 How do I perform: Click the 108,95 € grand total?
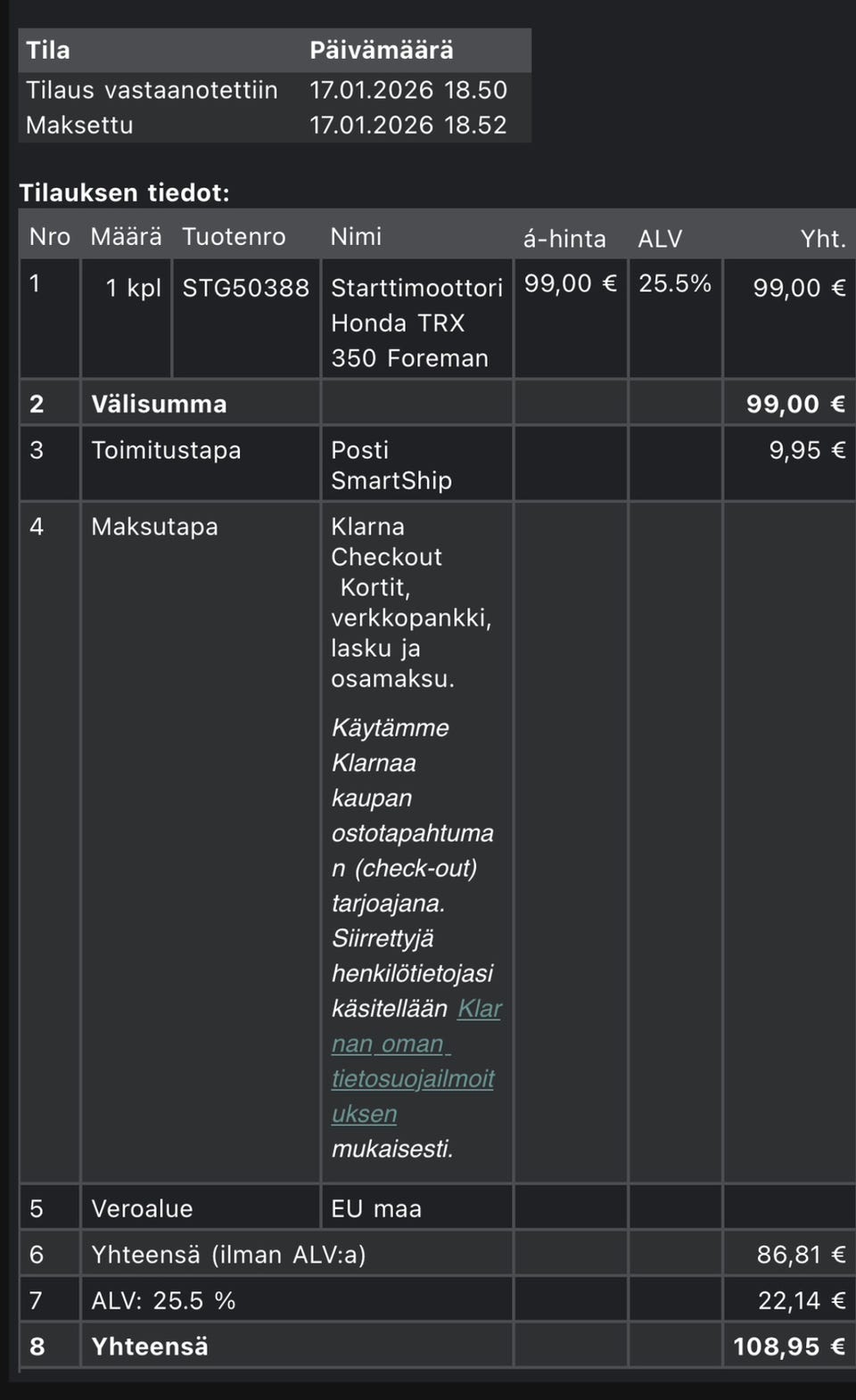[x=788, y=1347]
